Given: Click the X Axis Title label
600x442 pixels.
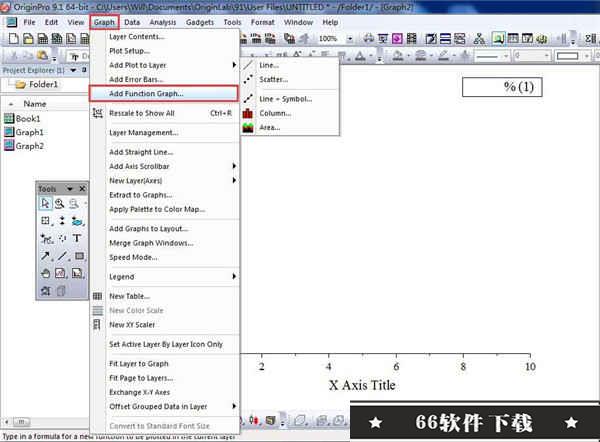Looking at the screenshot, I should (362, 385).
